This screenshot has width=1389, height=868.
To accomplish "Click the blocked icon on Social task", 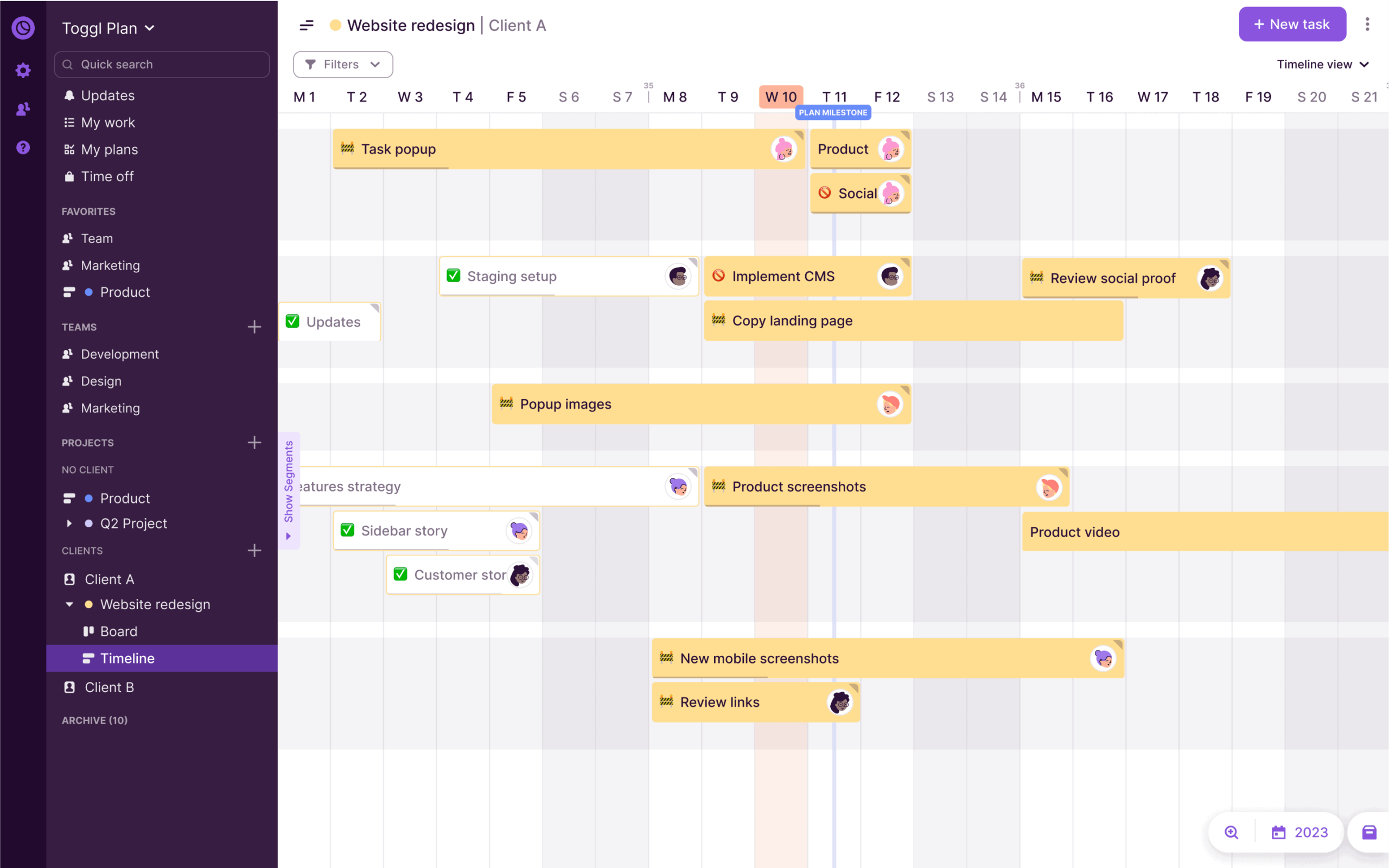I will (x=825, y=193).
